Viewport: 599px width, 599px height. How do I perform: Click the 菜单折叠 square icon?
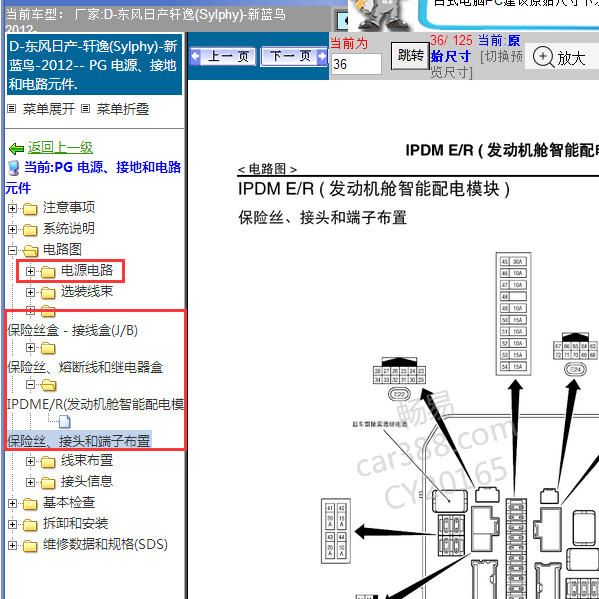point(86,109)
